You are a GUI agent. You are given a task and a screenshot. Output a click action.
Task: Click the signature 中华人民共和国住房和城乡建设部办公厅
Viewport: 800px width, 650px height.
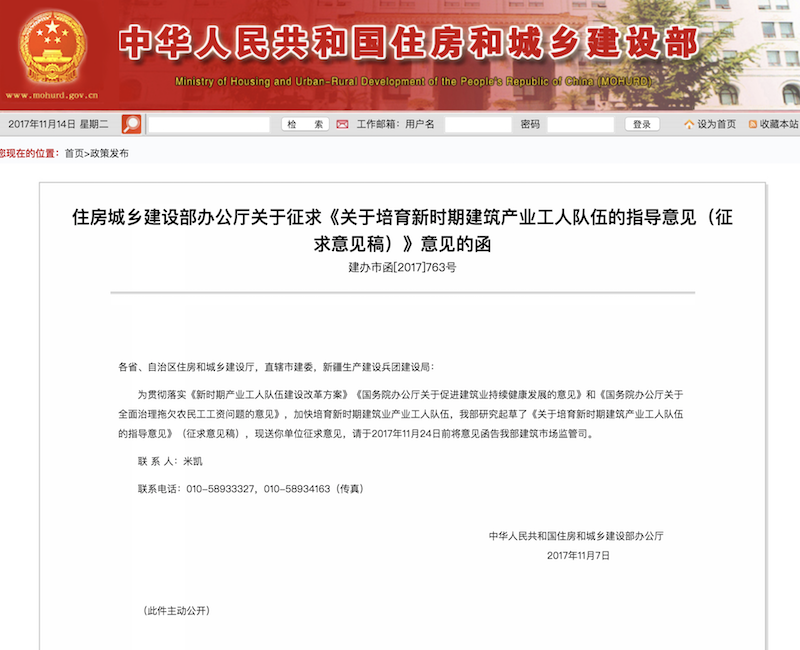click(x=576, y=536)
